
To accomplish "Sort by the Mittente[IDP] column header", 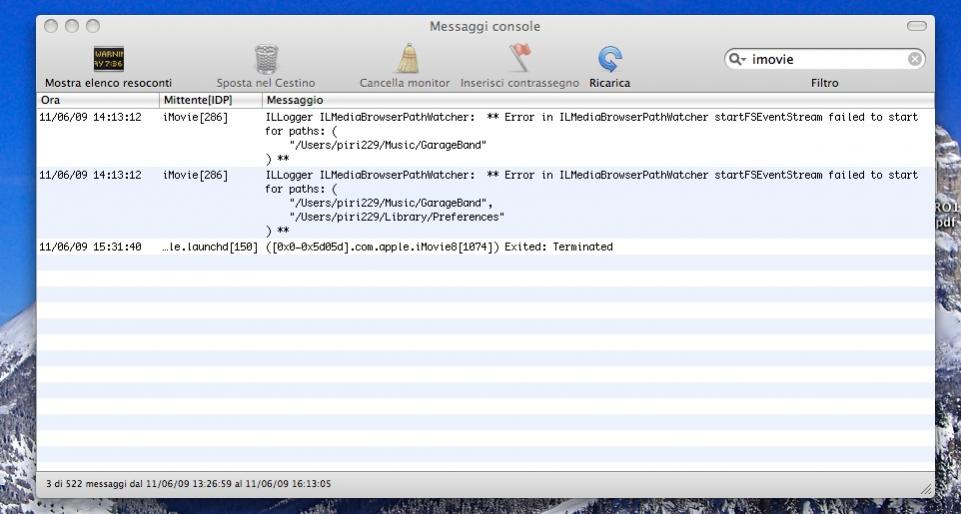I will (x=211, y=100).
